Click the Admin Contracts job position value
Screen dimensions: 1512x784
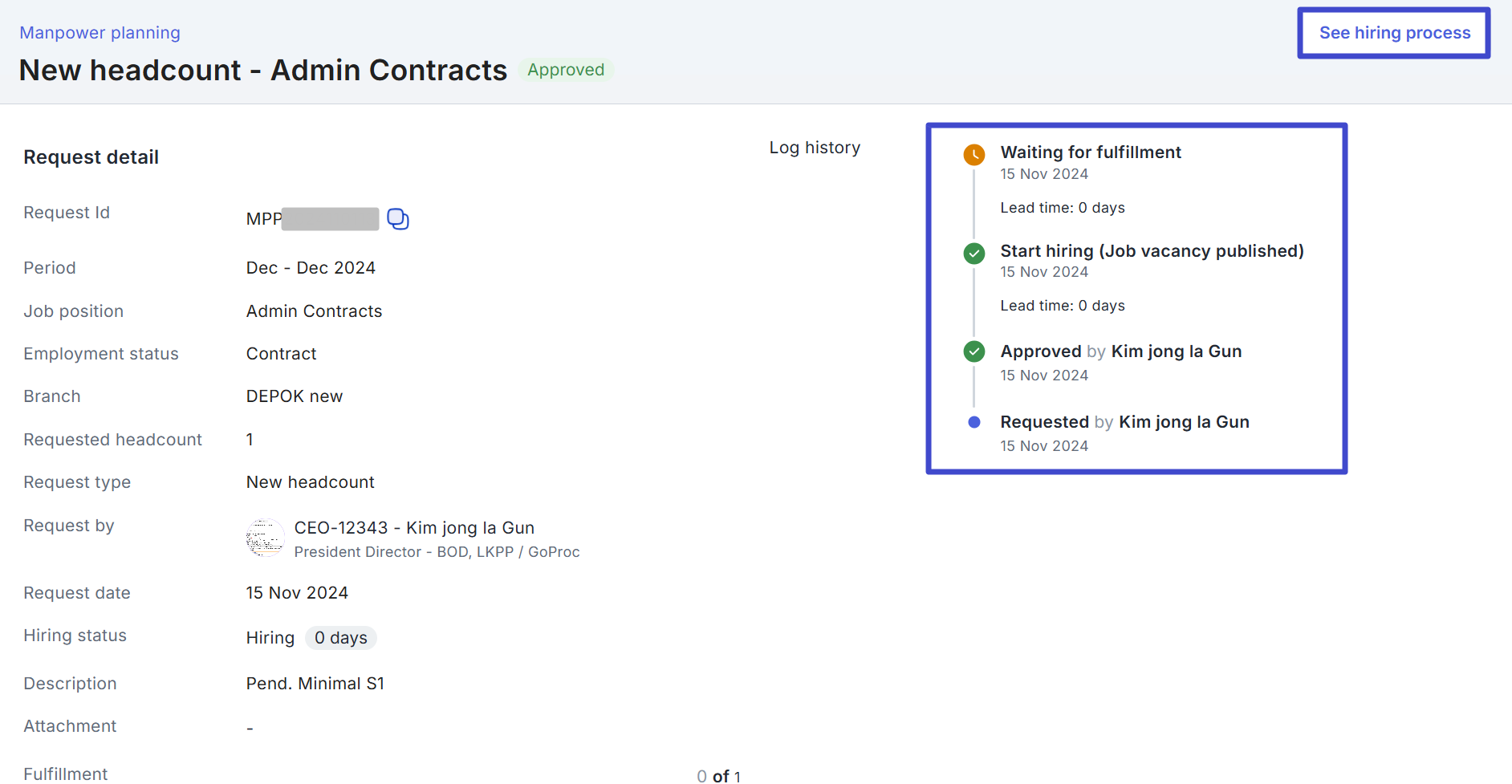(314, 311)
